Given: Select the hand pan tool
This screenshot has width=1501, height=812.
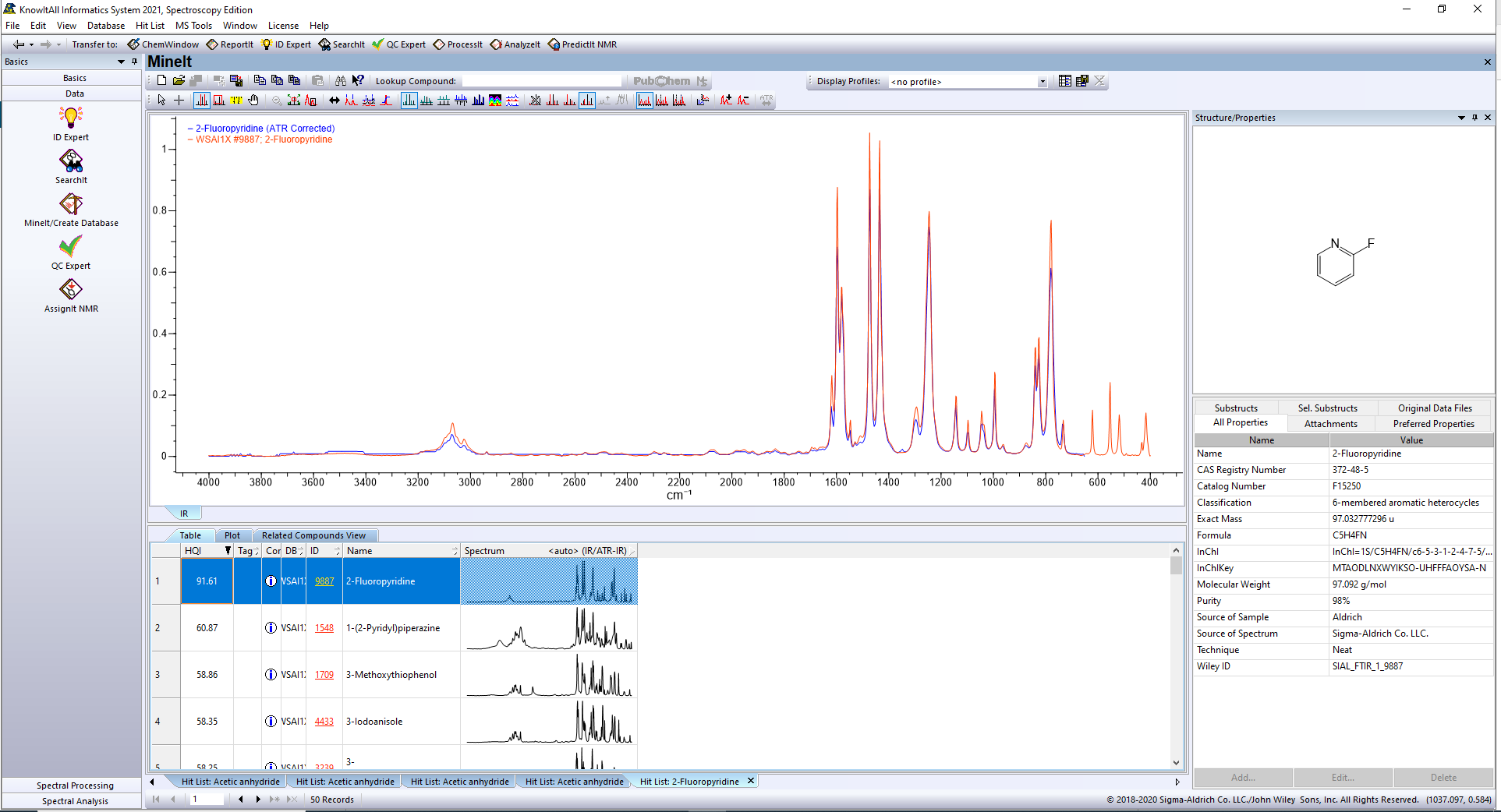Looking at the screenshot, I should [x=253, y=101].
